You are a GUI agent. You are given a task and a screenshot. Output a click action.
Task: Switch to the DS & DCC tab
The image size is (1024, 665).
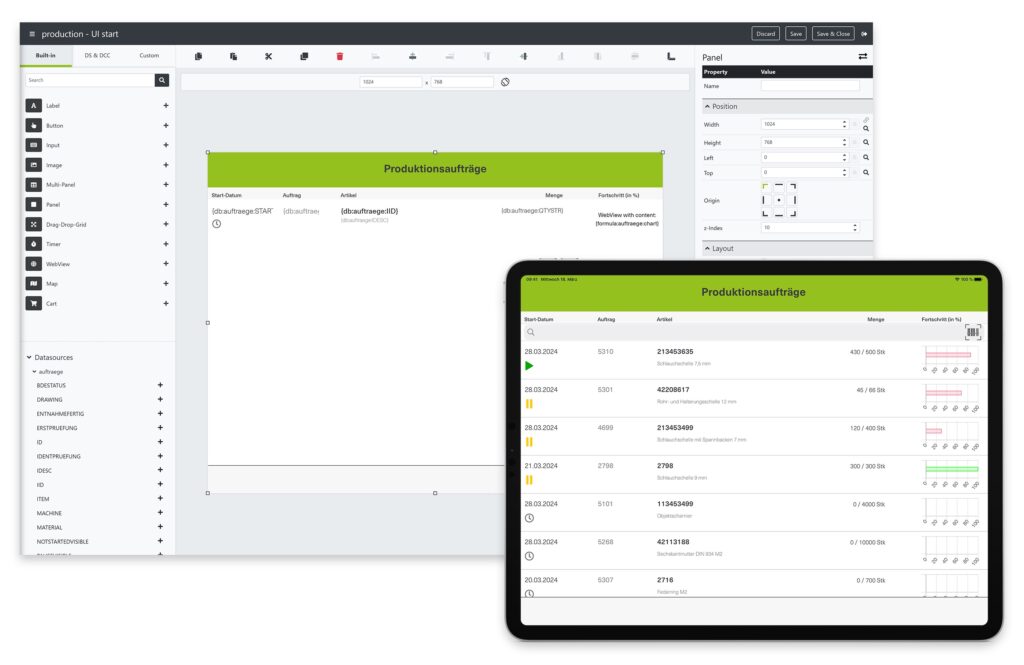coord(97,56)
